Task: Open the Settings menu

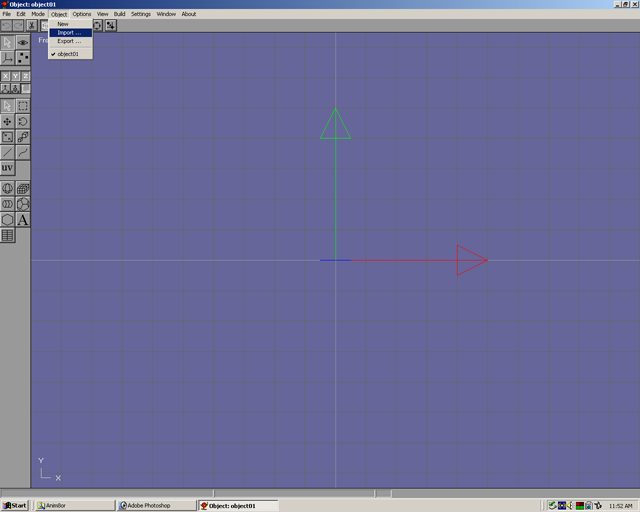Action: point(141,14)
